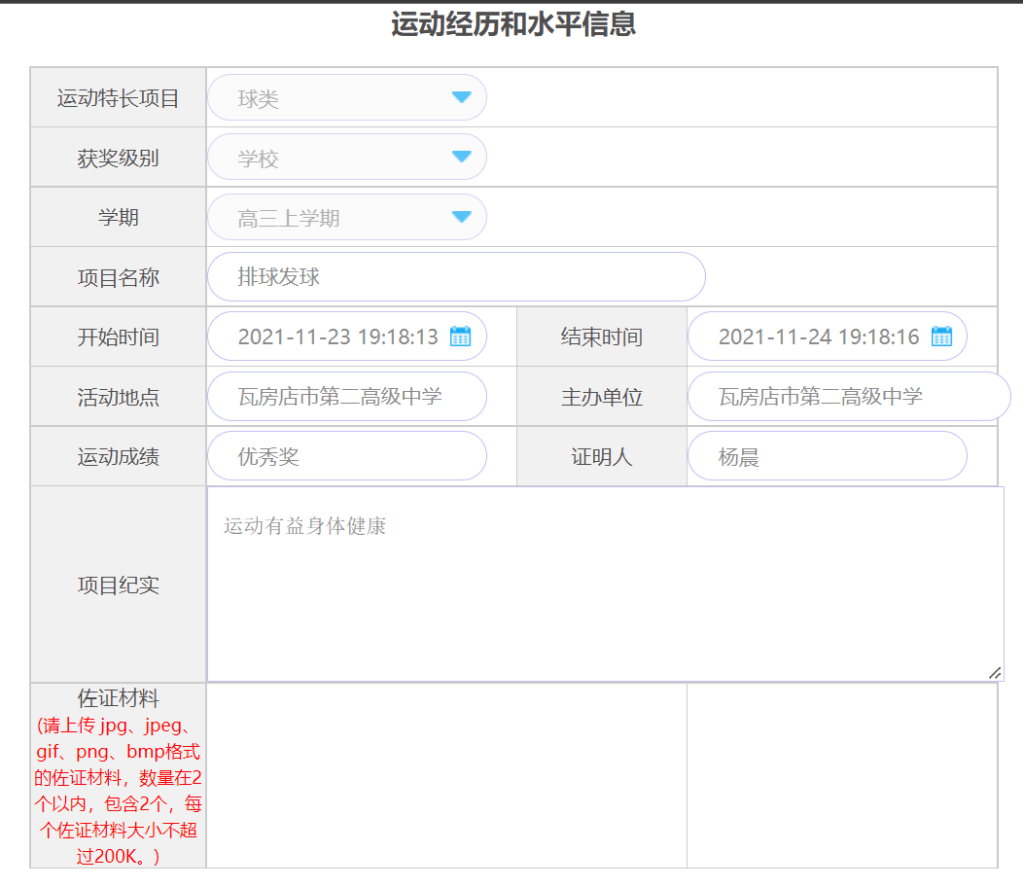Expand the 运动特长项目 dropdown showing 球类

[x=461, y=98]
